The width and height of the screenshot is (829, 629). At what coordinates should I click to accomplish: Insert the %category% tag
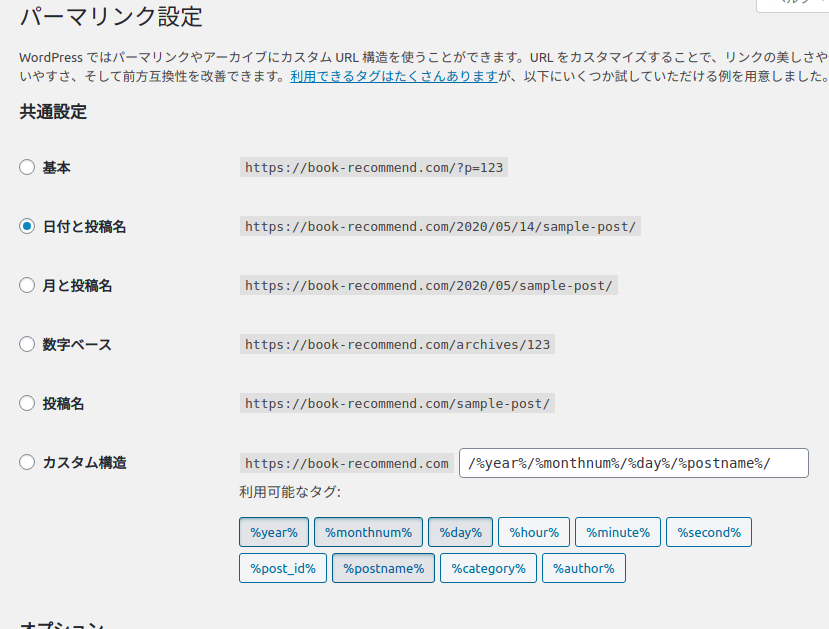(488, 567)
